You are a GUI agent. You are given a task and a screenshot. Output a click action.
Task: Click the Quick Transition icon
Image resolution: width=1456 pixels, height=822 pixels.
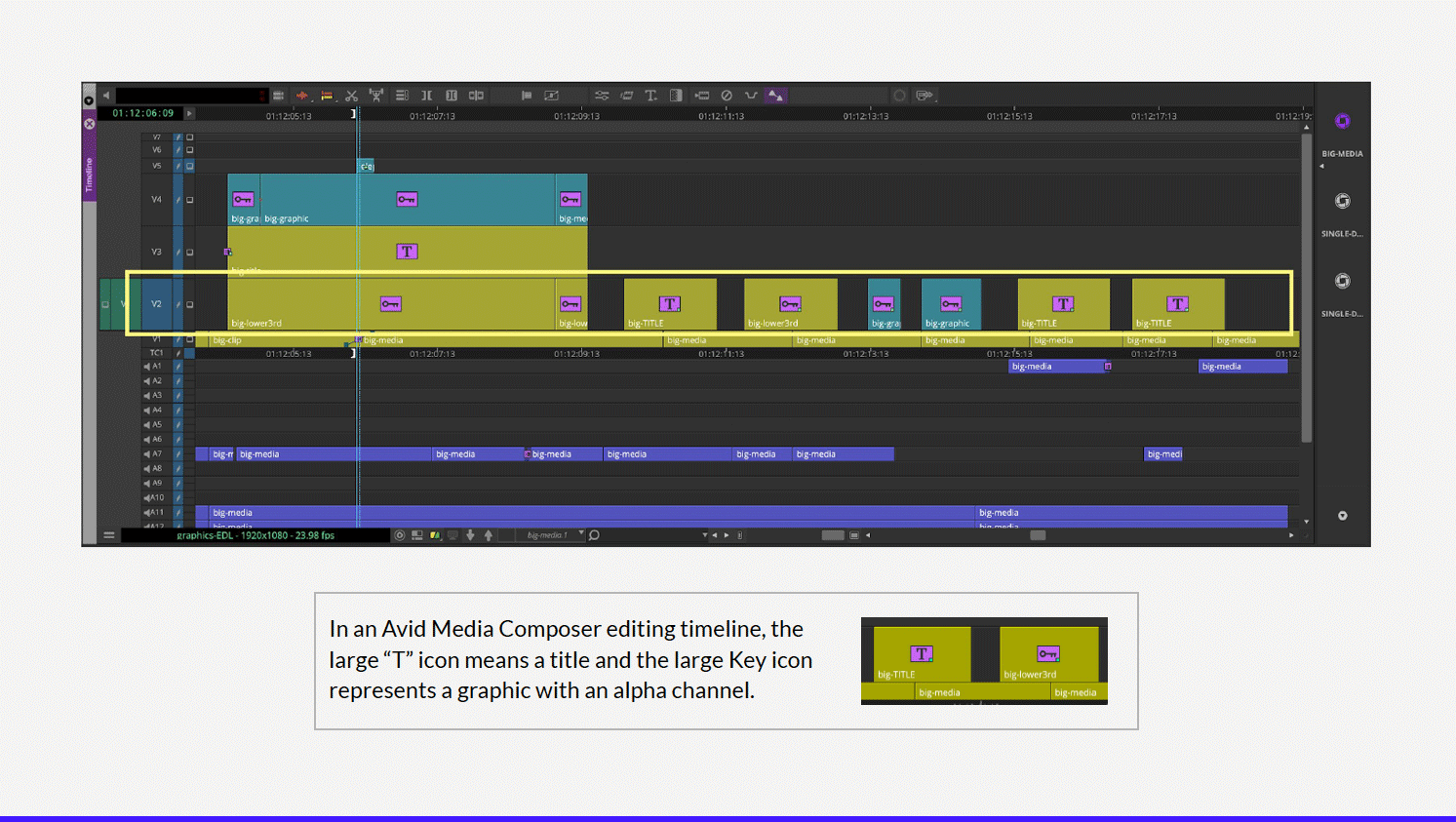pyautogui.click(x=677, y=96)
